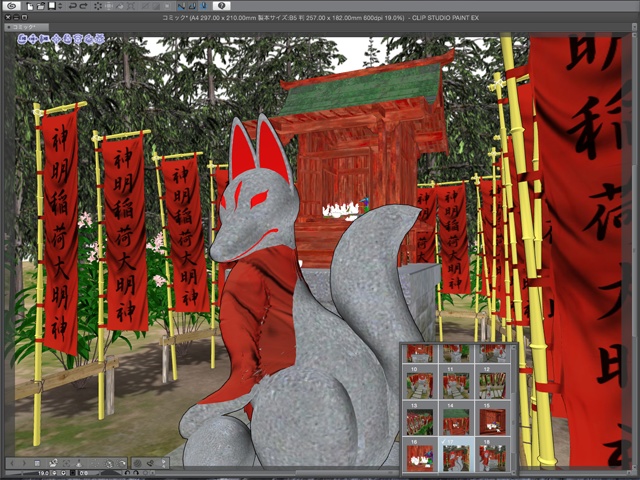Switch to the コミック* document tab
Image resolution: width=640 pixels, height=480 pixels.
point(27,27)
